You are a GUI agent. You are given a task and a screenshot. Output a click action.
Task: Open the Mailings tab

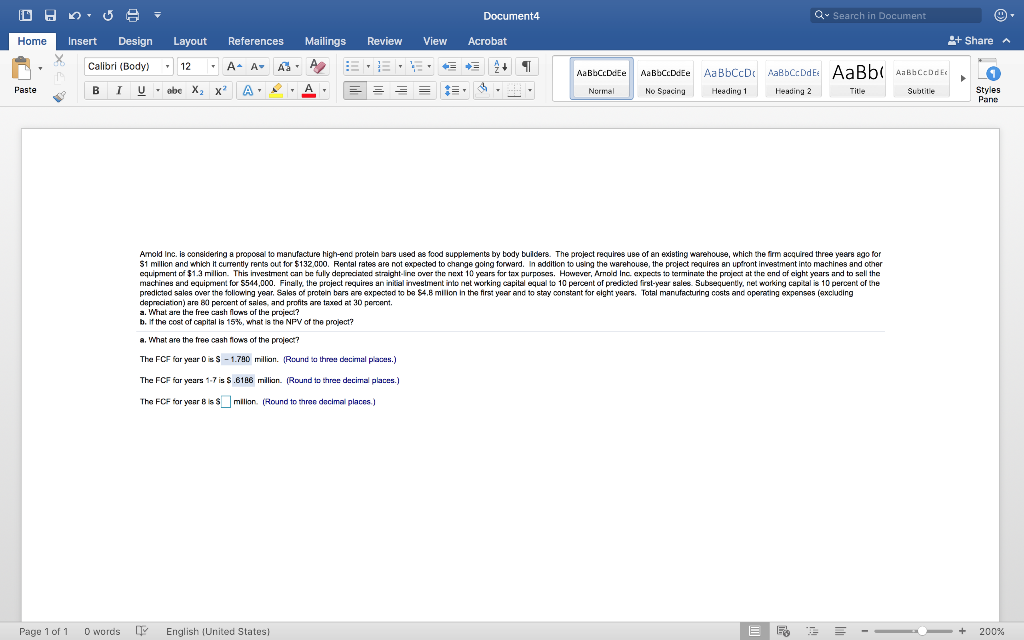point(325,41)
